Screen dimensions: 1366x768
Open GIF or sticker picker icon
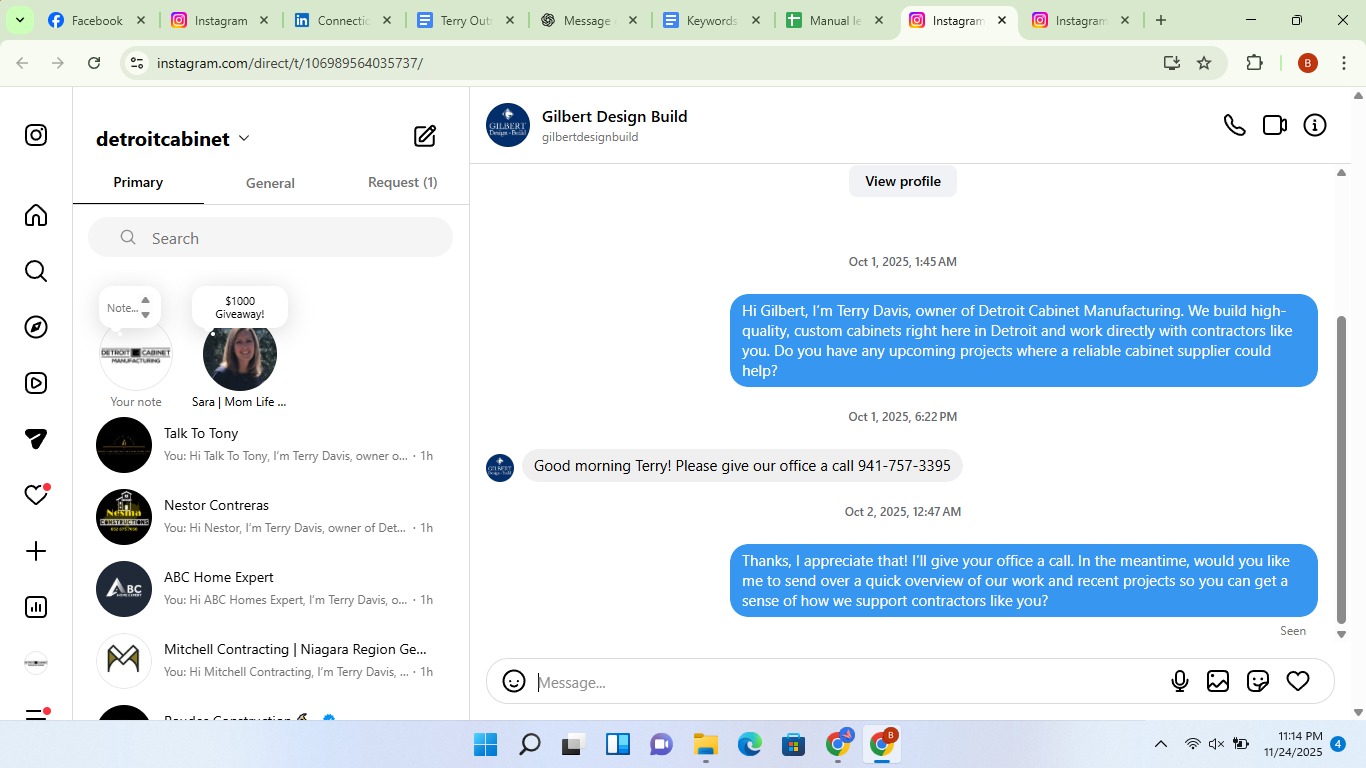point(1258,681)
